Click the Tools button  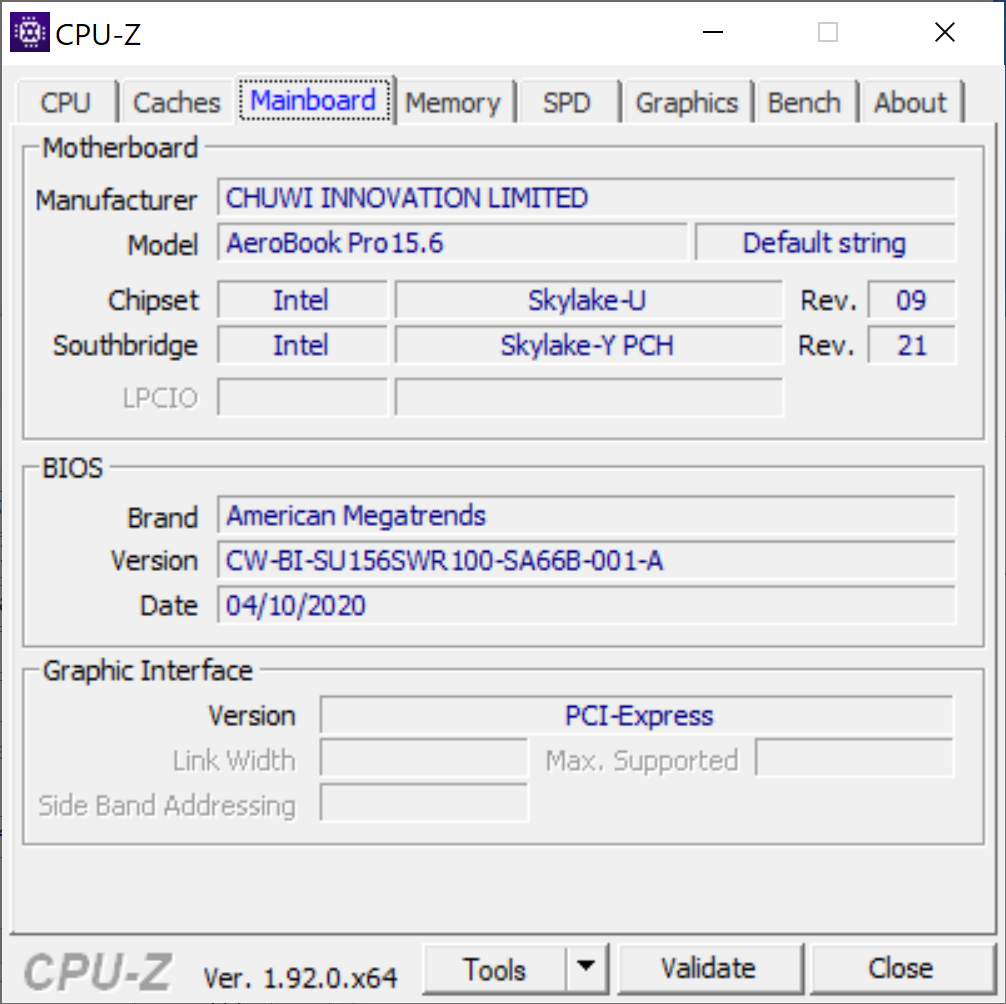click(x=494, y=969)
